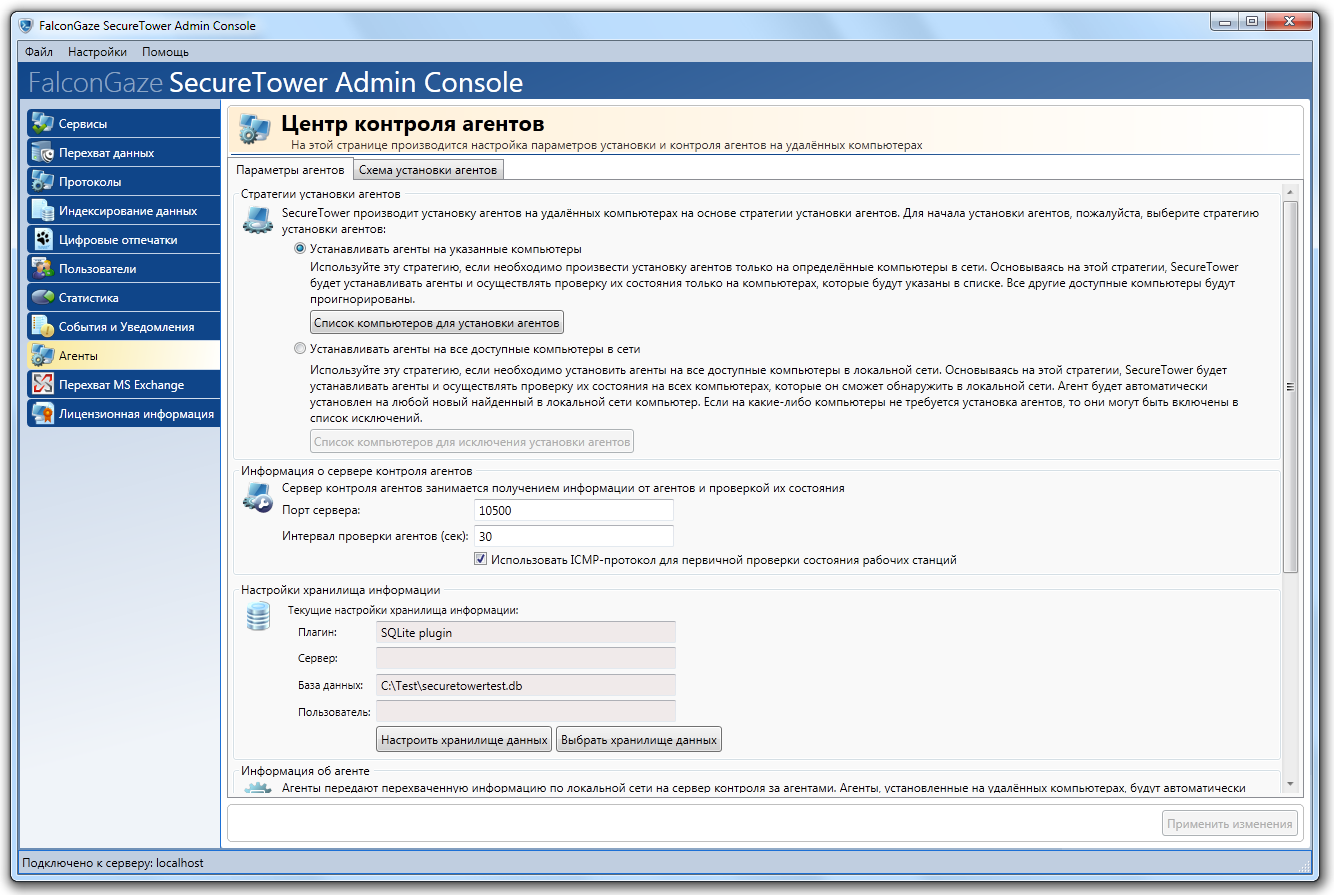Select the Протоколы sidebar item
This screenshot has width=1334, height=895.
click(124, 182)
